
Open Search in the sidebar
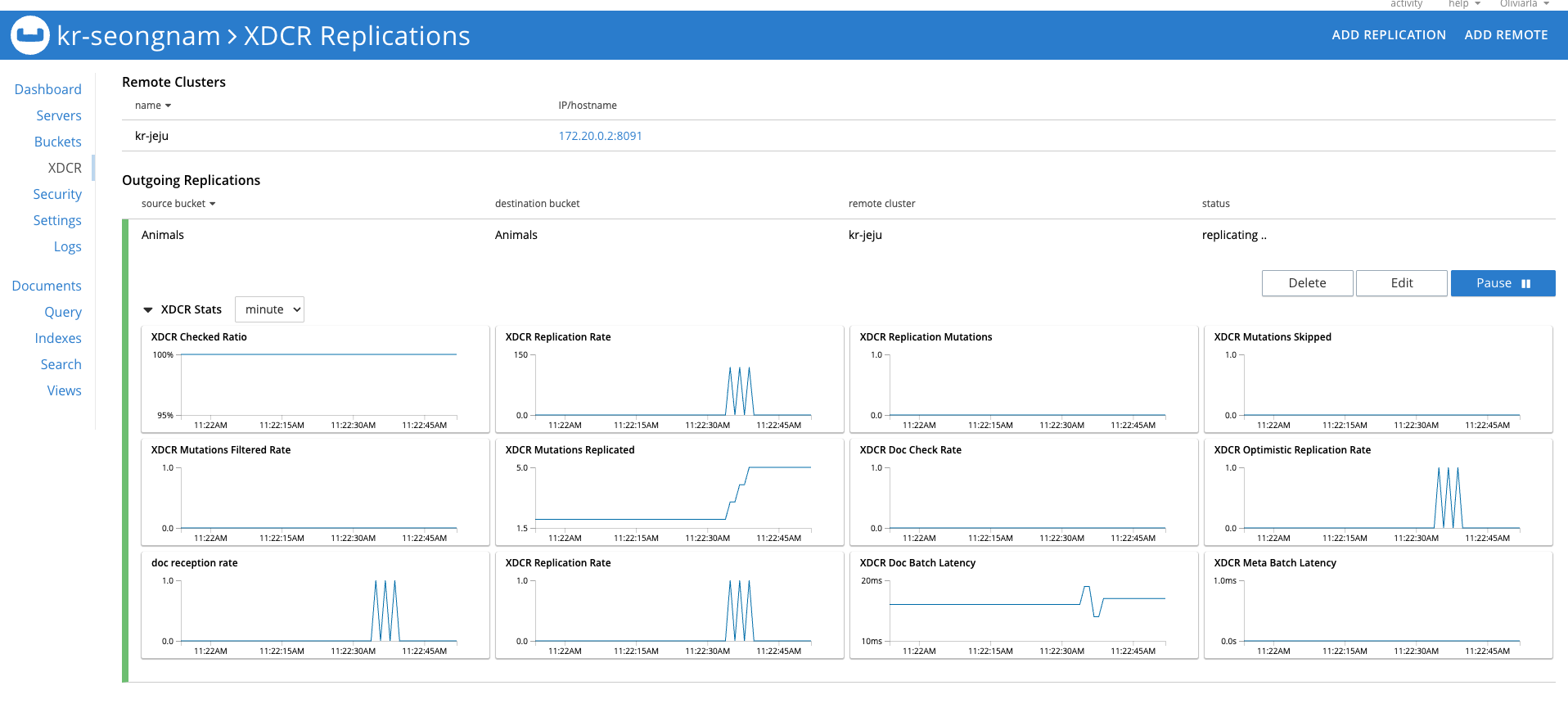tap(61, 364)
